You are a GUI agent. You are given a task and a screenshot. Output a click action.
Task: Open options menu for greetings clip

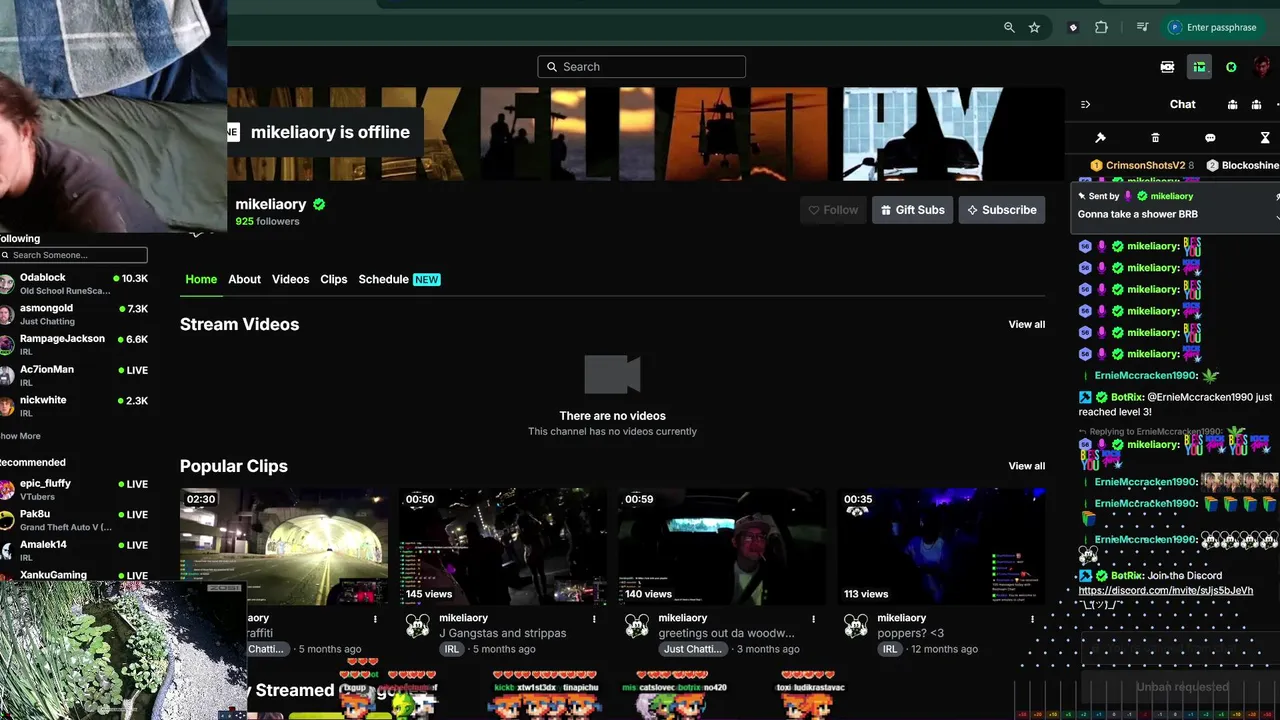[814, 619]
